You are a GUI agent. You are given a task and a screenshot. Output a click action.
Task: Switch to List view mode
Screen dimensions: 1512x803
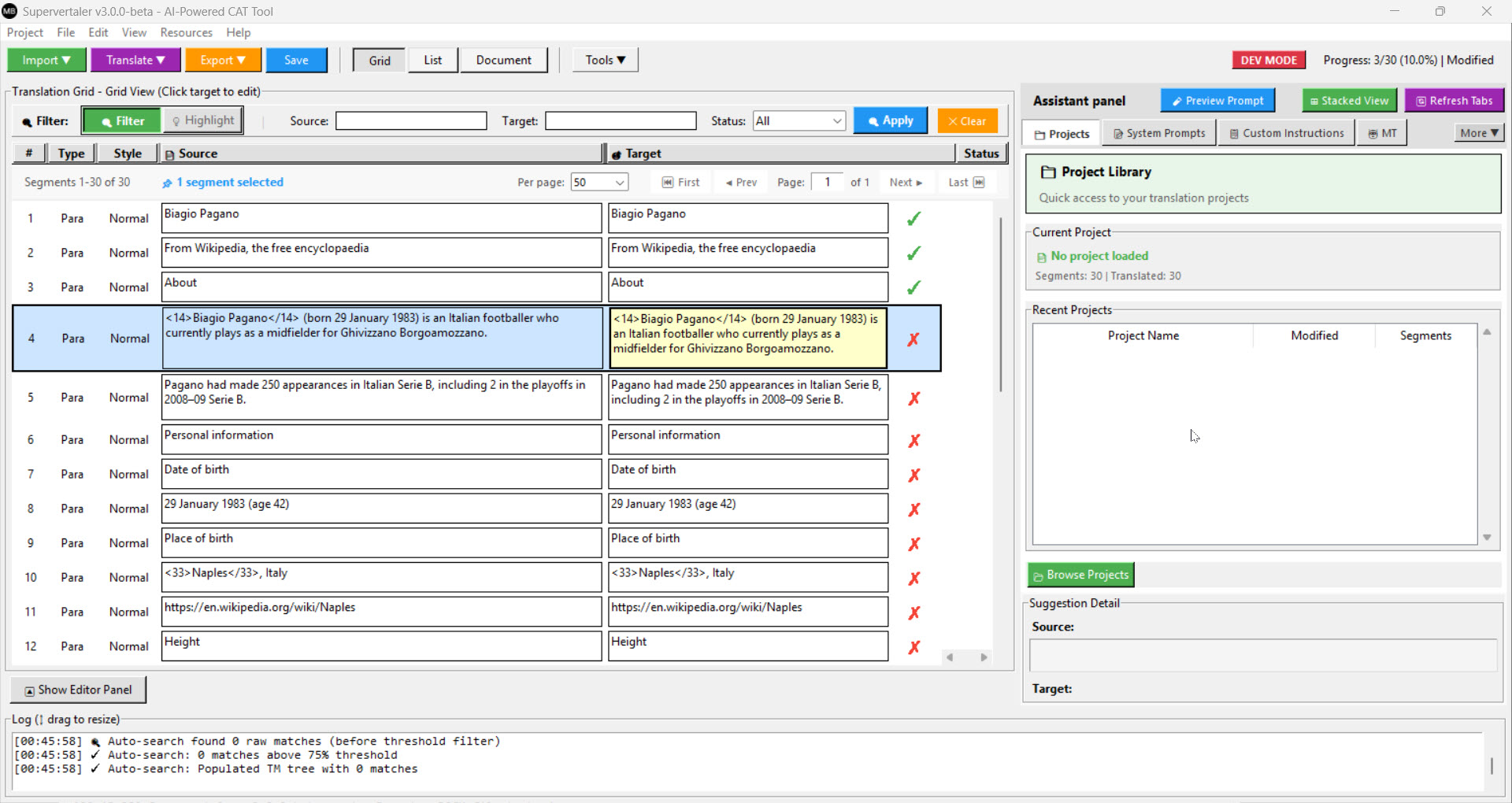click(432, 61)
